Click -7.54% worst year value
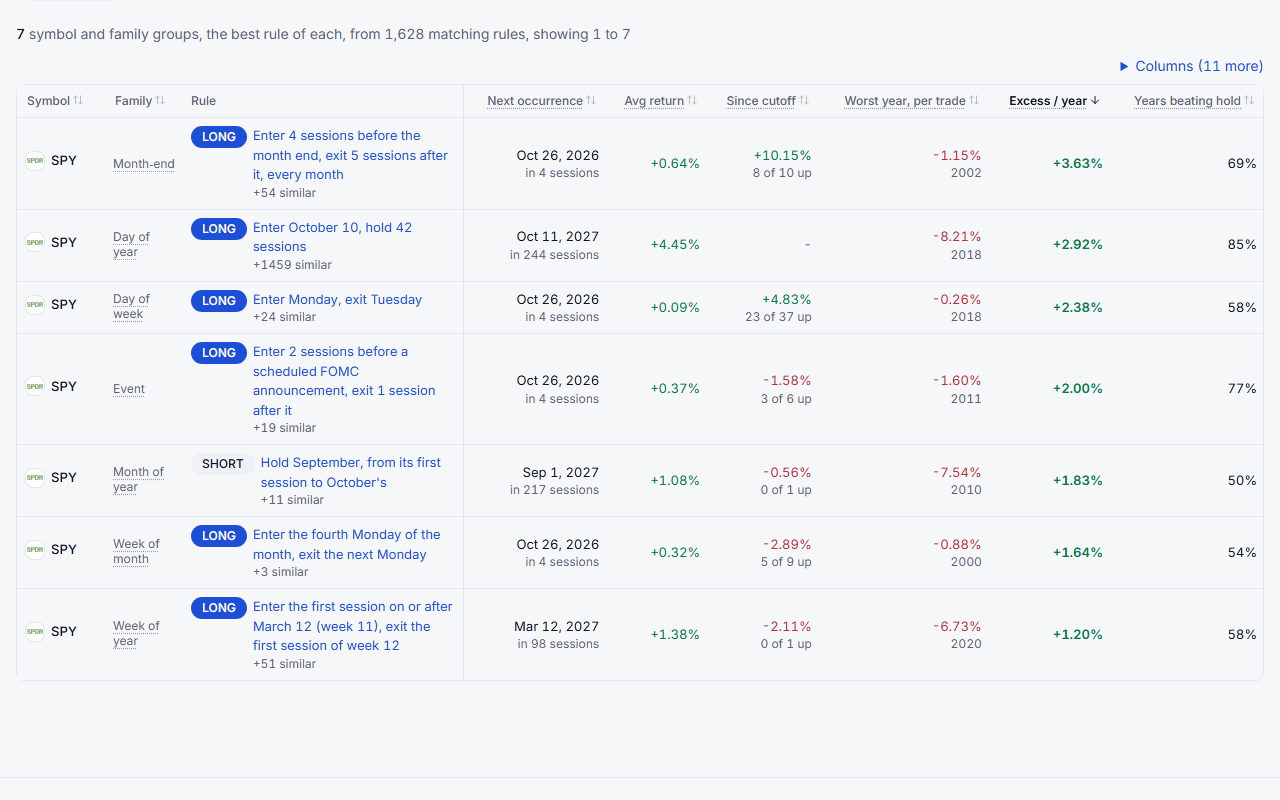Screen dimensions: 1280x800 (957, 472)
